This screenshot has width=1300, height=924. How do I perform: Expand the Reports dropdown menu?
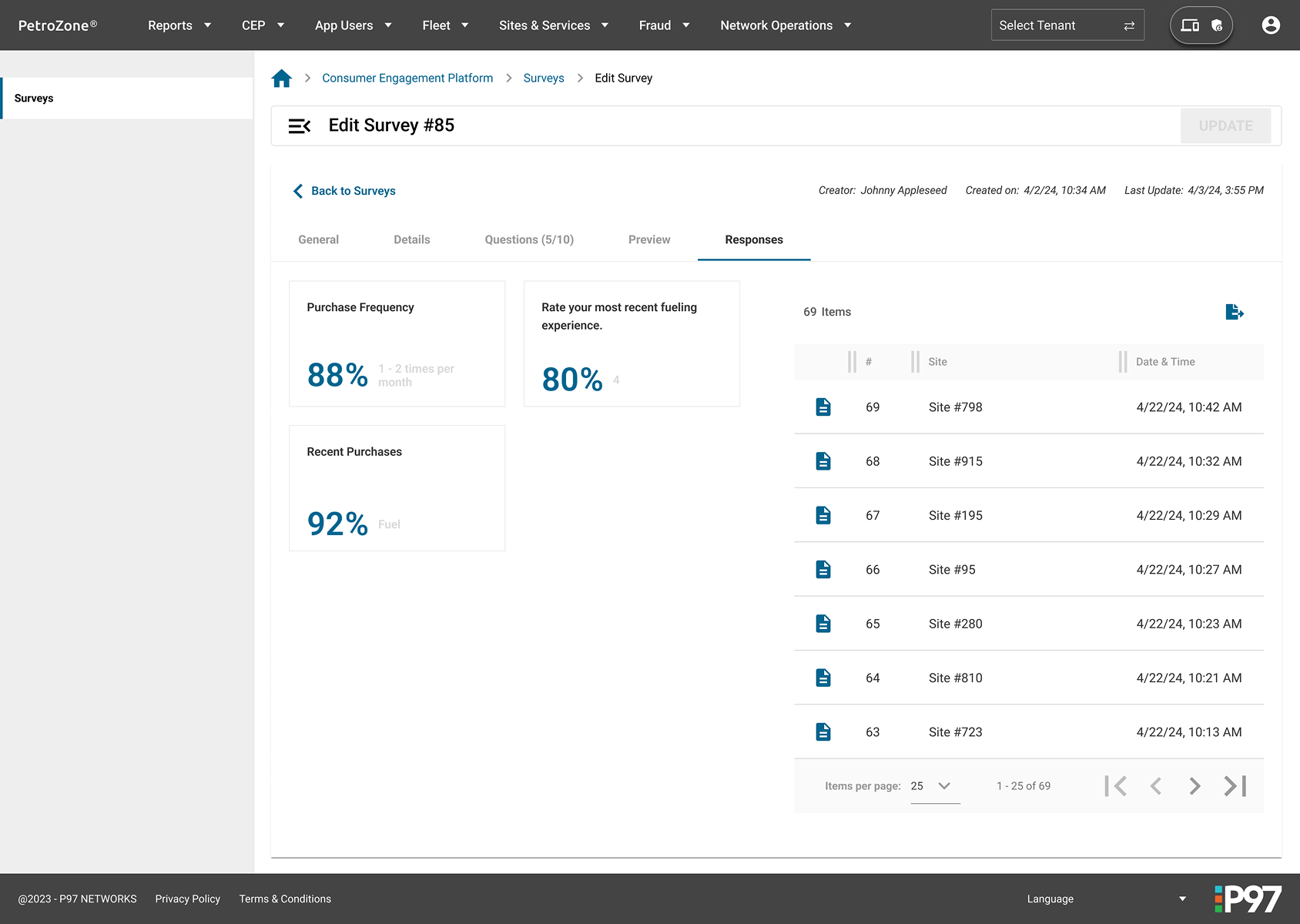(179, 25)
